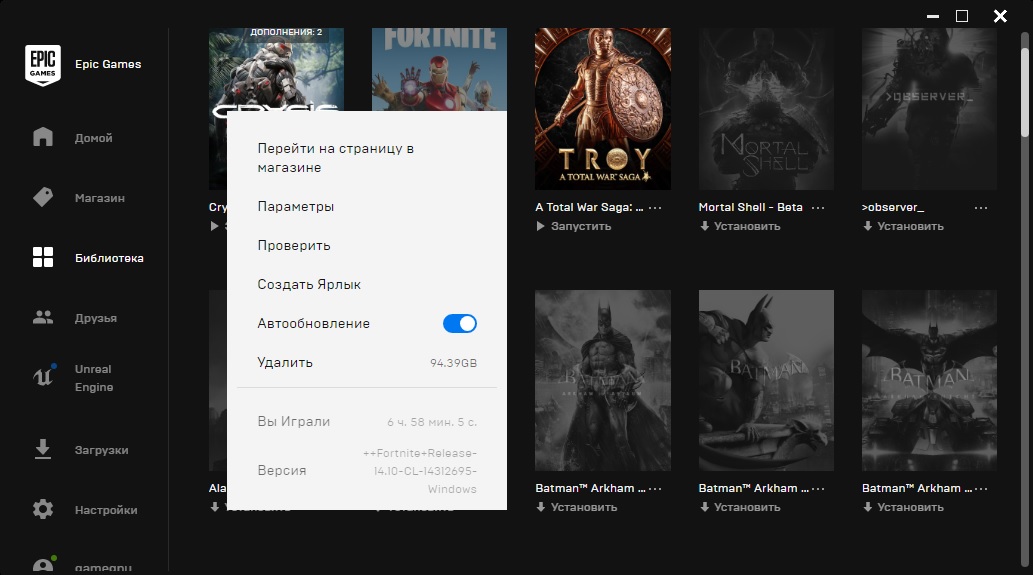This screenshot has height=575, width=1033.
Task: Click the ++Fortnite+Release version string
Action: (420, 471)
